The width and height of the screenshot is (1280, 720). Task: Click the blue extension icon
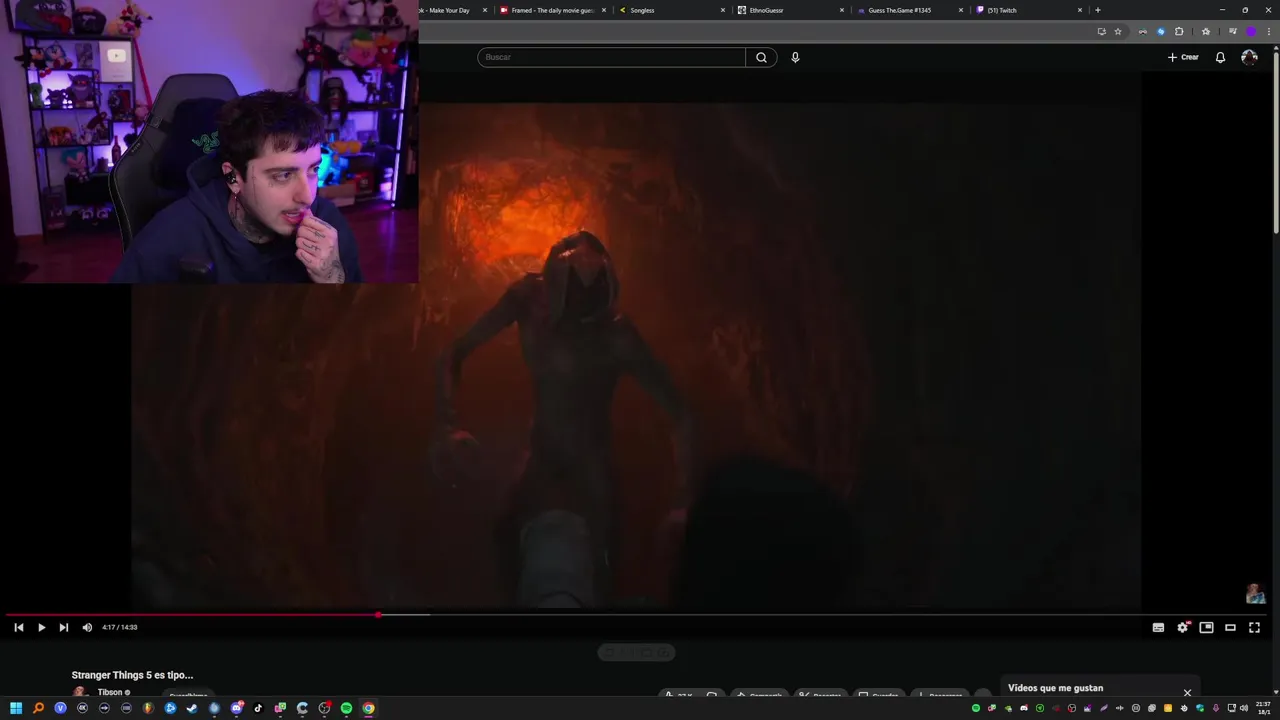click(x=1161, y=31)
